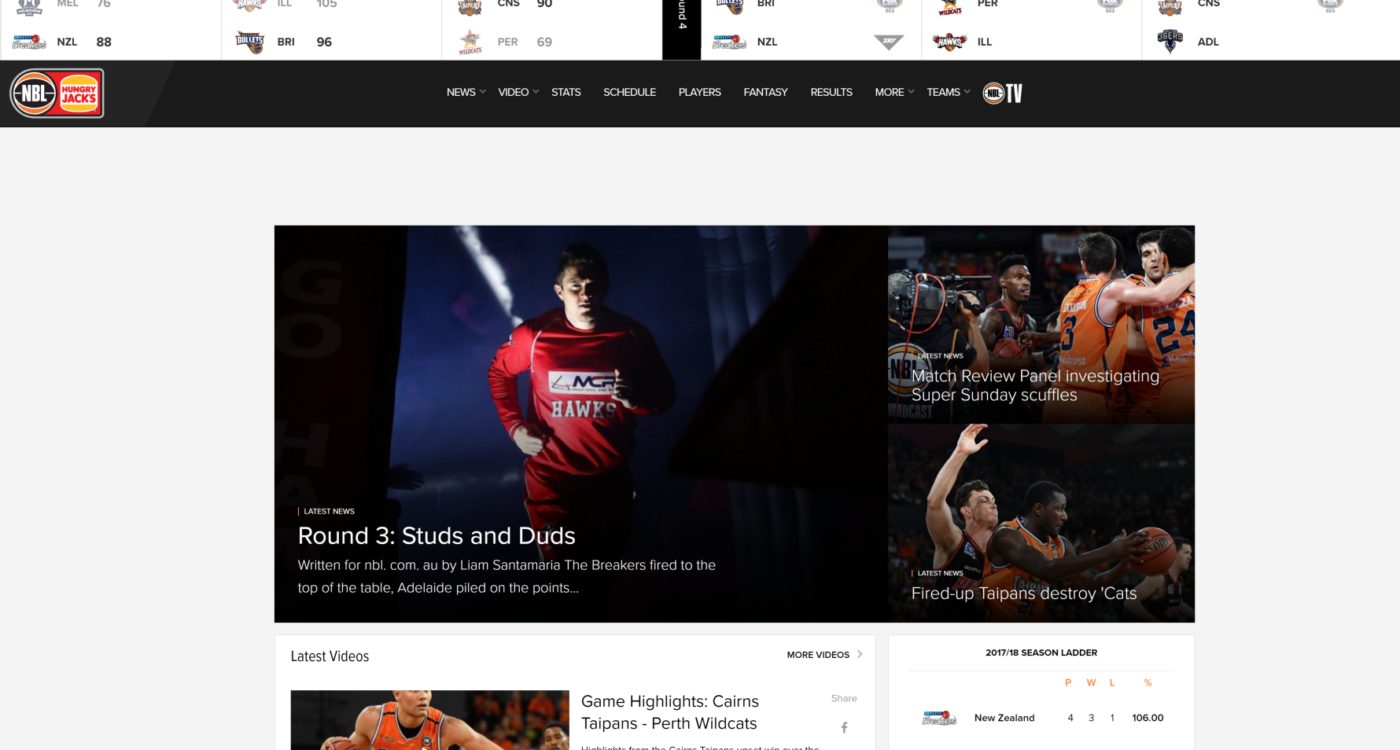Click the Hawks player hero image
The width and height of the screenshot is (1400, 750).
pos(581,423)
